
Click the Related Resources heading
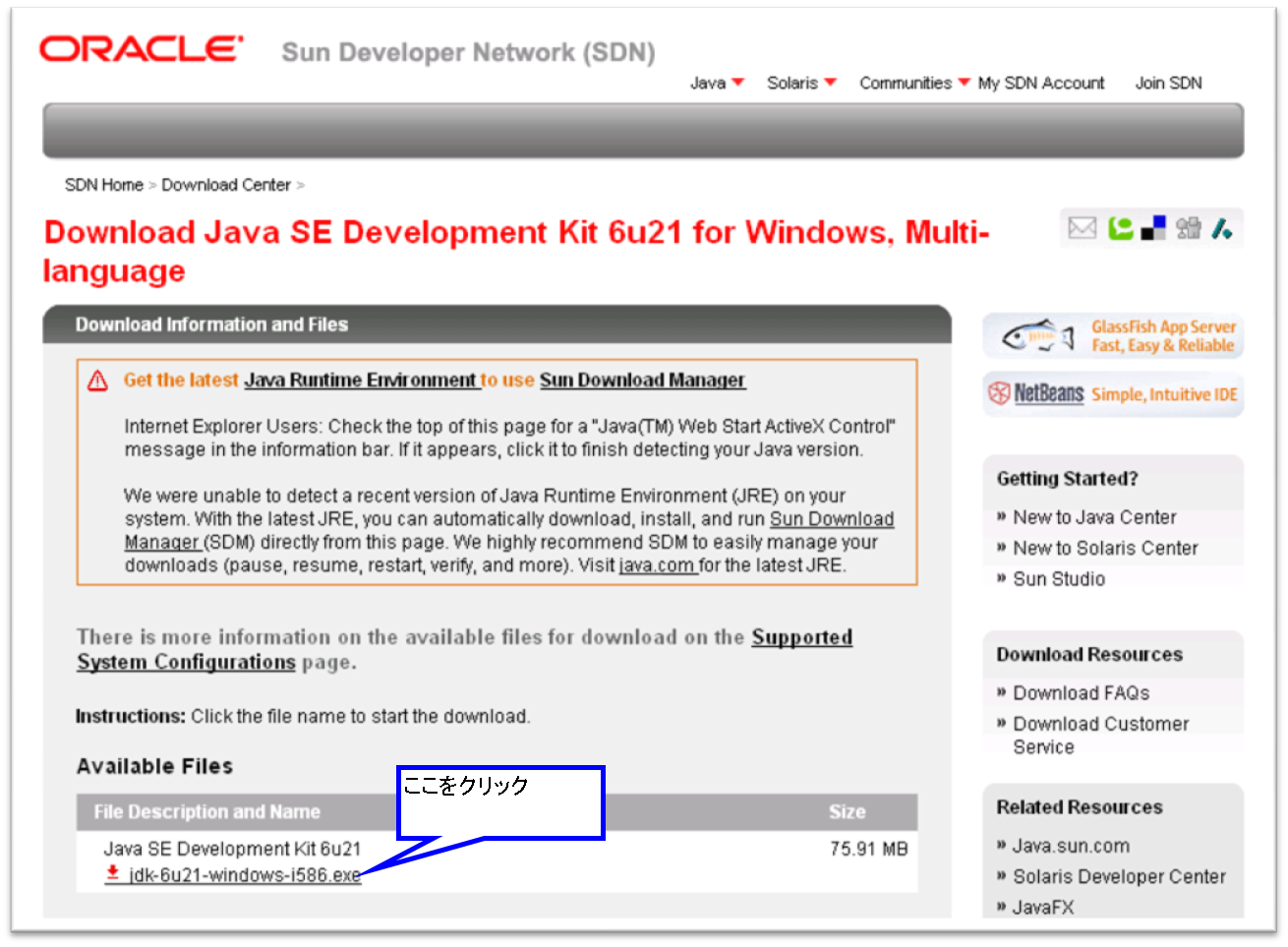(x=1080, y=807)
